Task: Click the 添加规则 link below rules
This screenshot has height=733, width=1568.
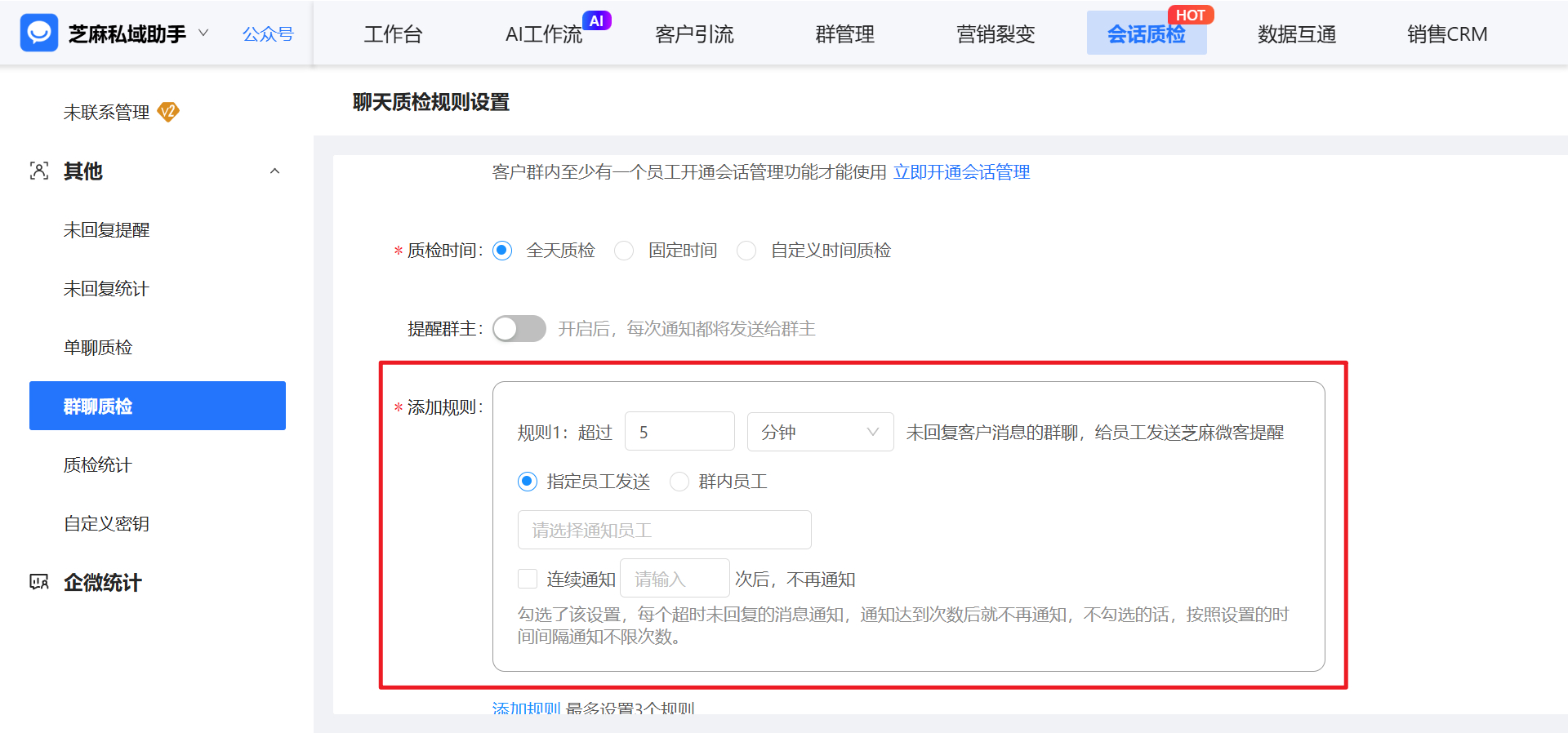Action: (x=526, y=708)
